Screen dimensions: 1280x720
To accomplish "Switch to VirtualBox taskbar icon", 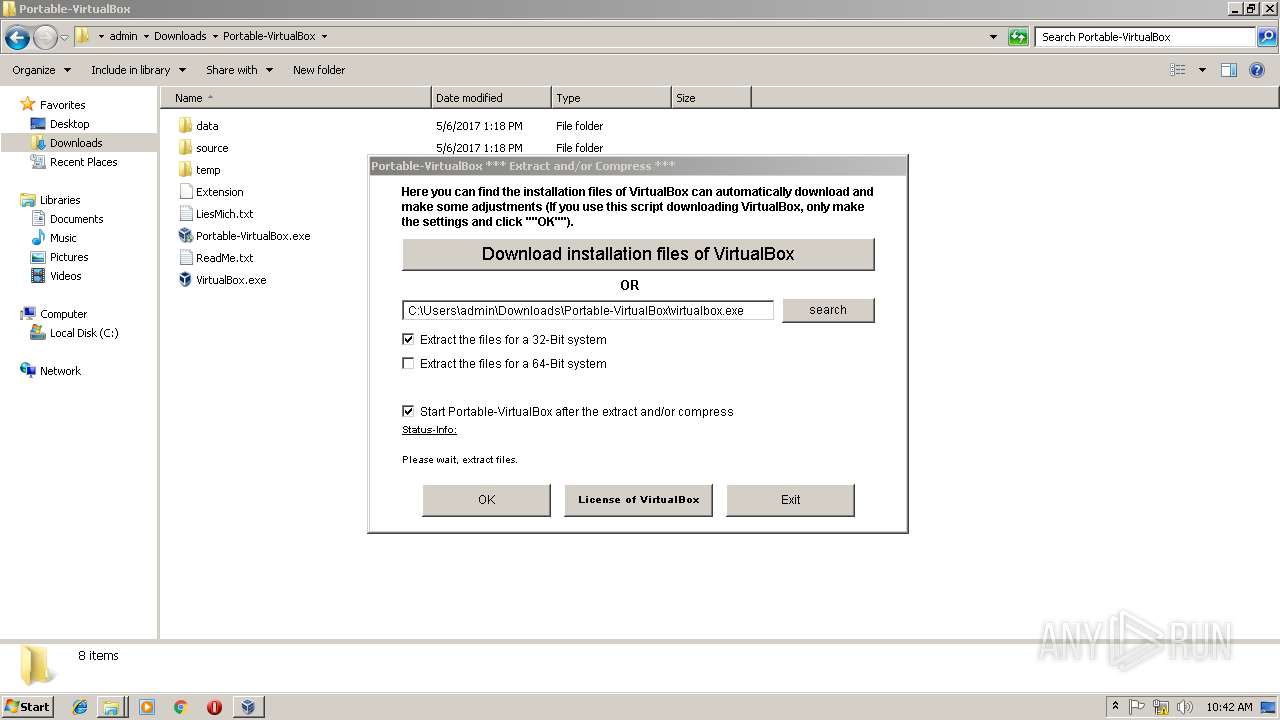I will point(248,707).
